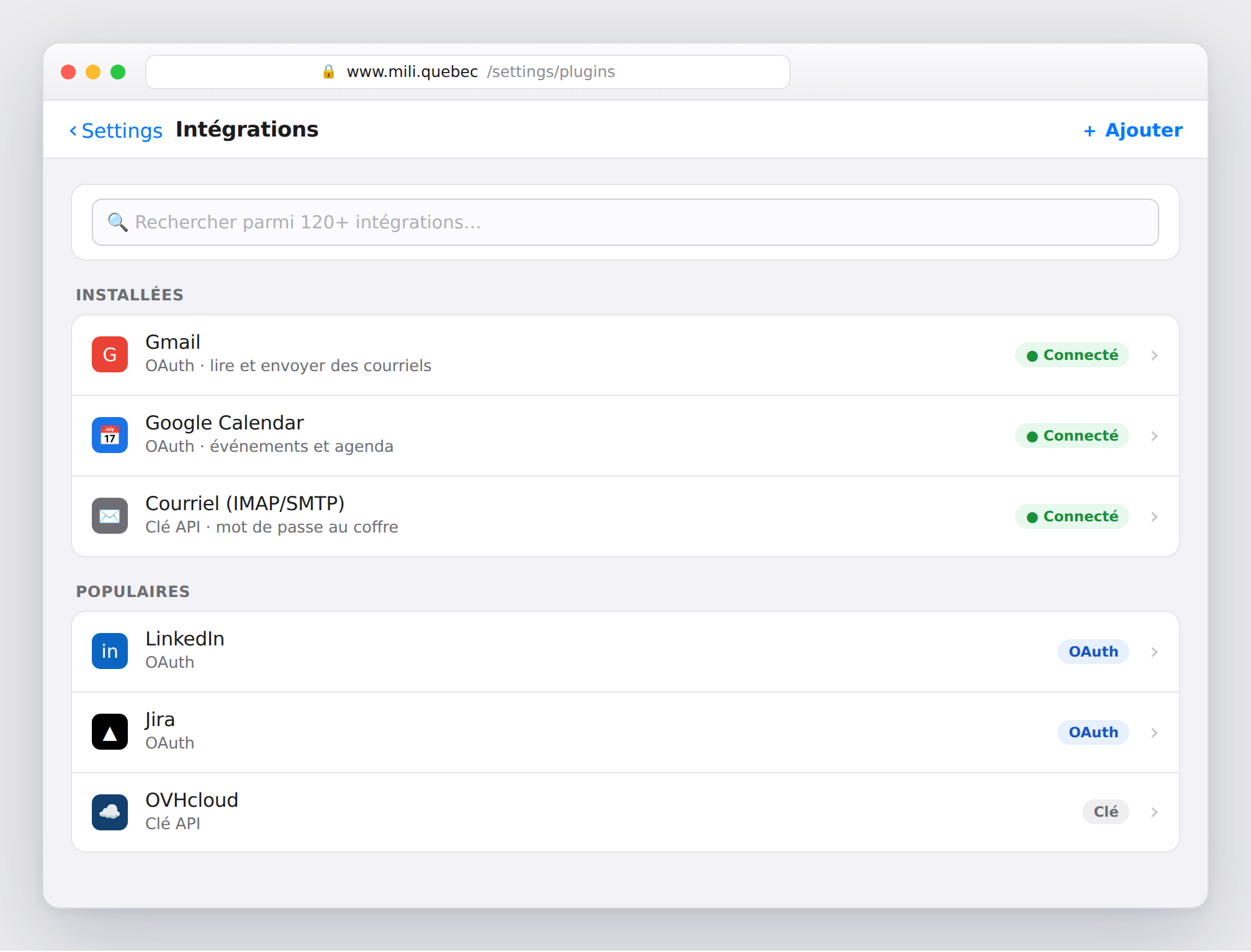This screenshot has height=952, width=1251.
Task: Click the yellow minimize window button
Action: click(93, 72)
